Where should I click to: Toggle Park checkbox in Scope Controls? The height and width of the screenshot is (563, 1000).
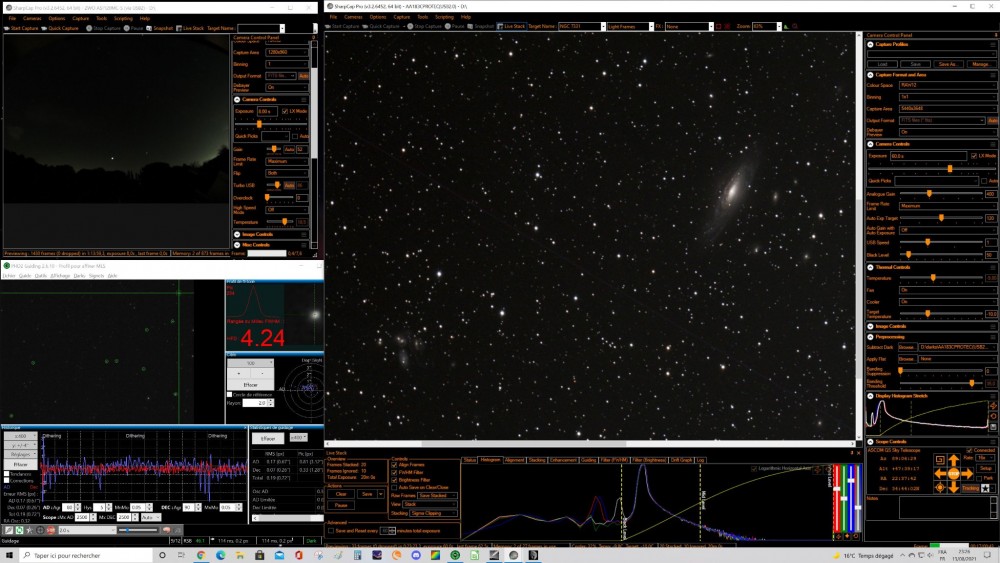tap(979, 478)
